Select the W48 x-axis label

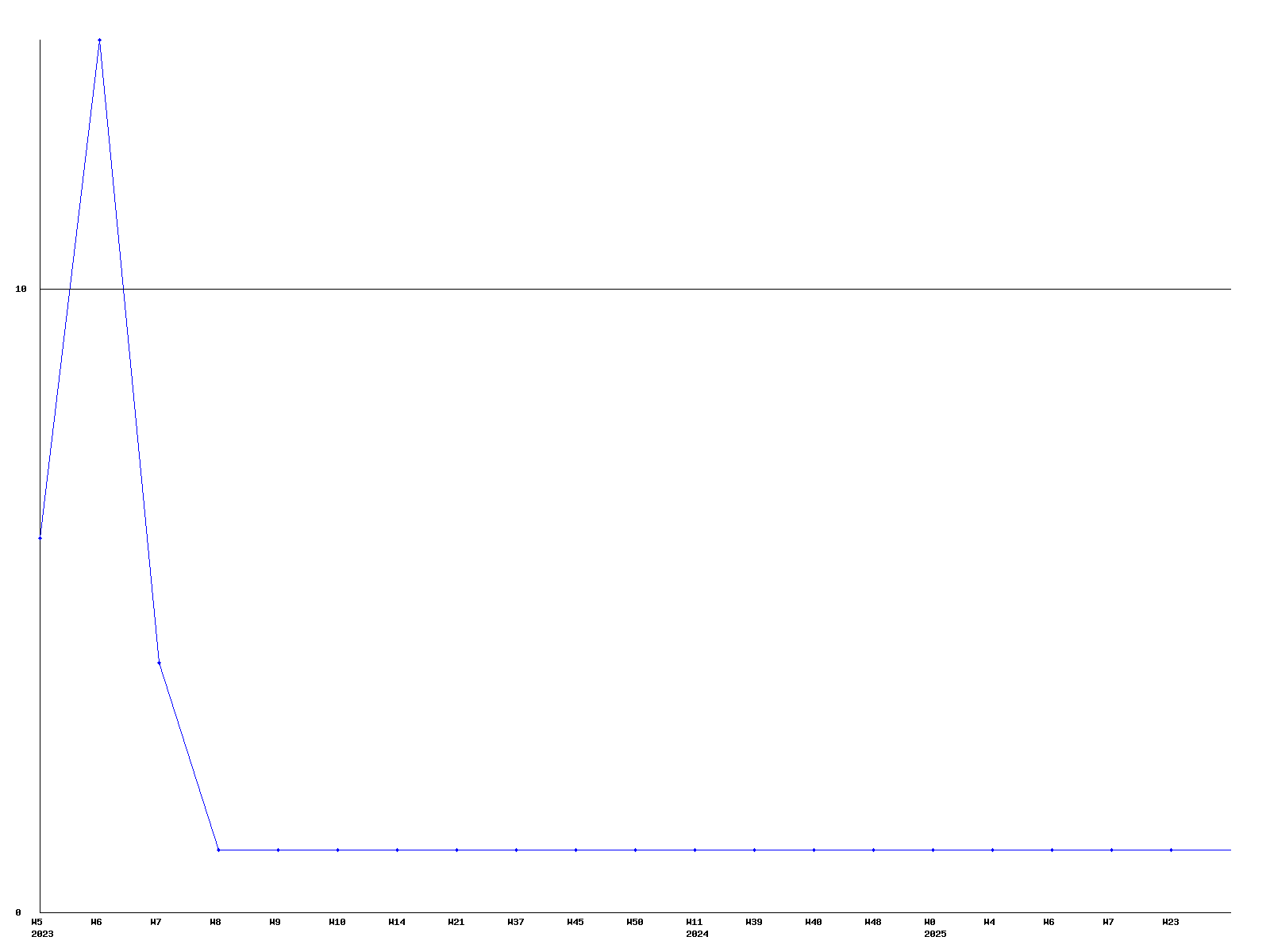[873, 922]
